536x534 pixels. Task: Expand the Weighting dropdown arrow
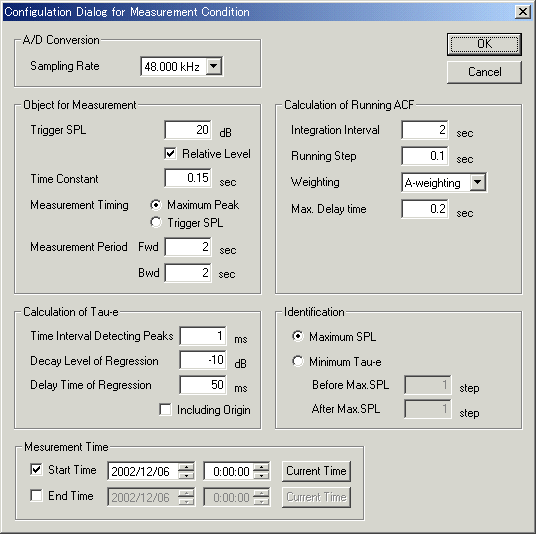[x=478, y=182]
